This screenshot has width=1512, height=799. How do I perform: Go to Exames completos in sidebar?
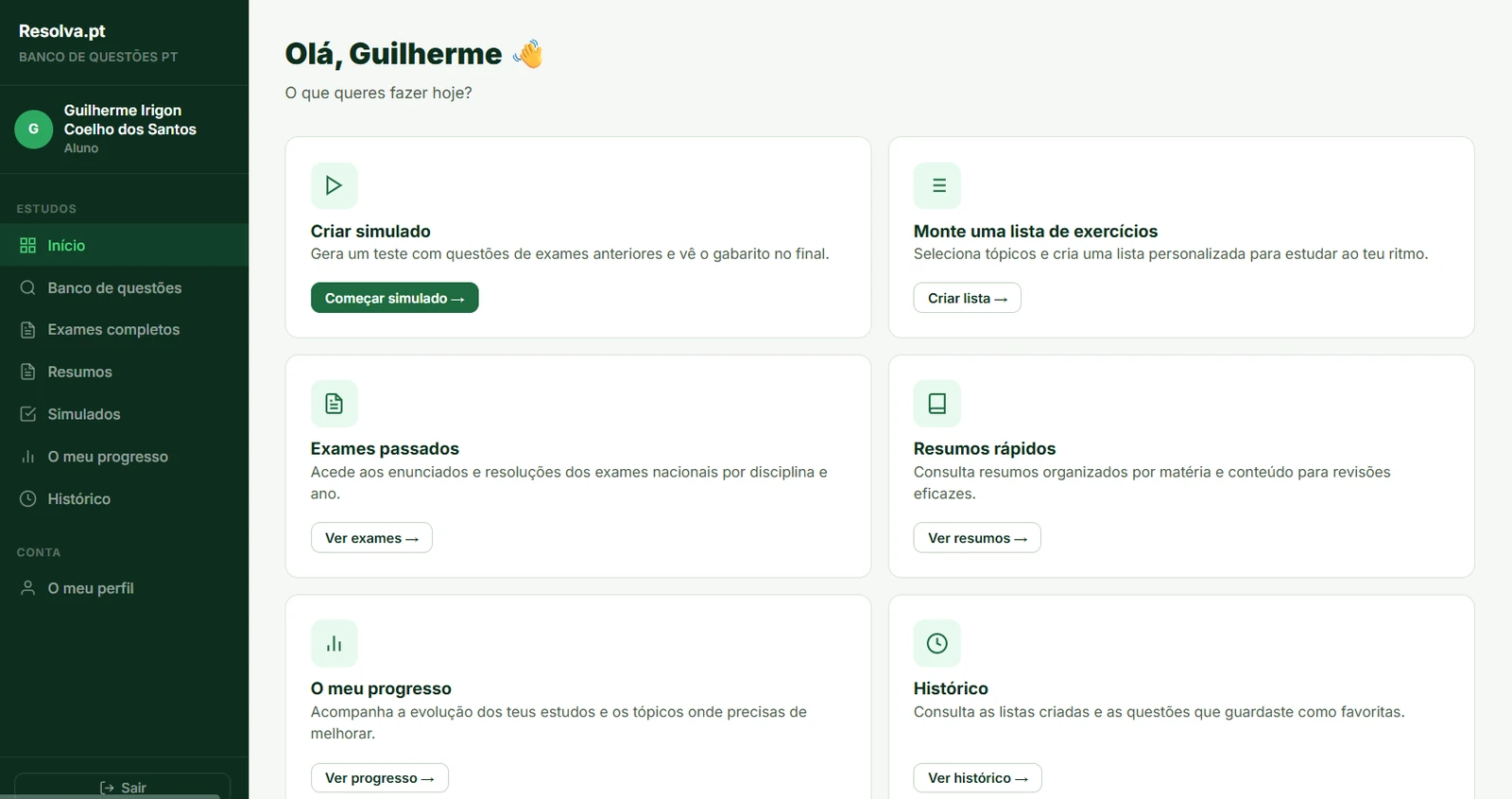tap(124, 330)
